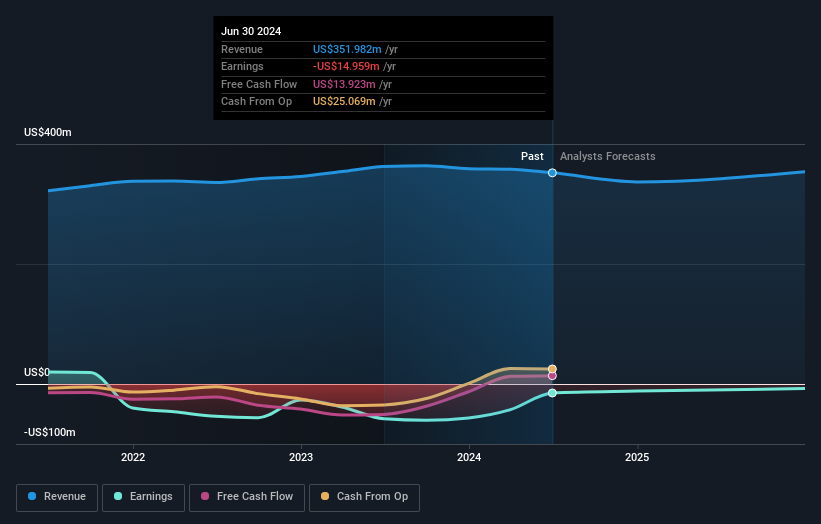Click the orange Cash From Op data point
The width and height of the screenshot is (821, 524).
tap(552, 369)
